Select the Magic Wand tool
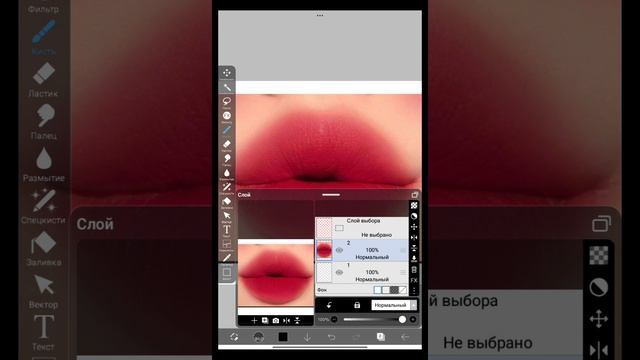 point(227,87)
